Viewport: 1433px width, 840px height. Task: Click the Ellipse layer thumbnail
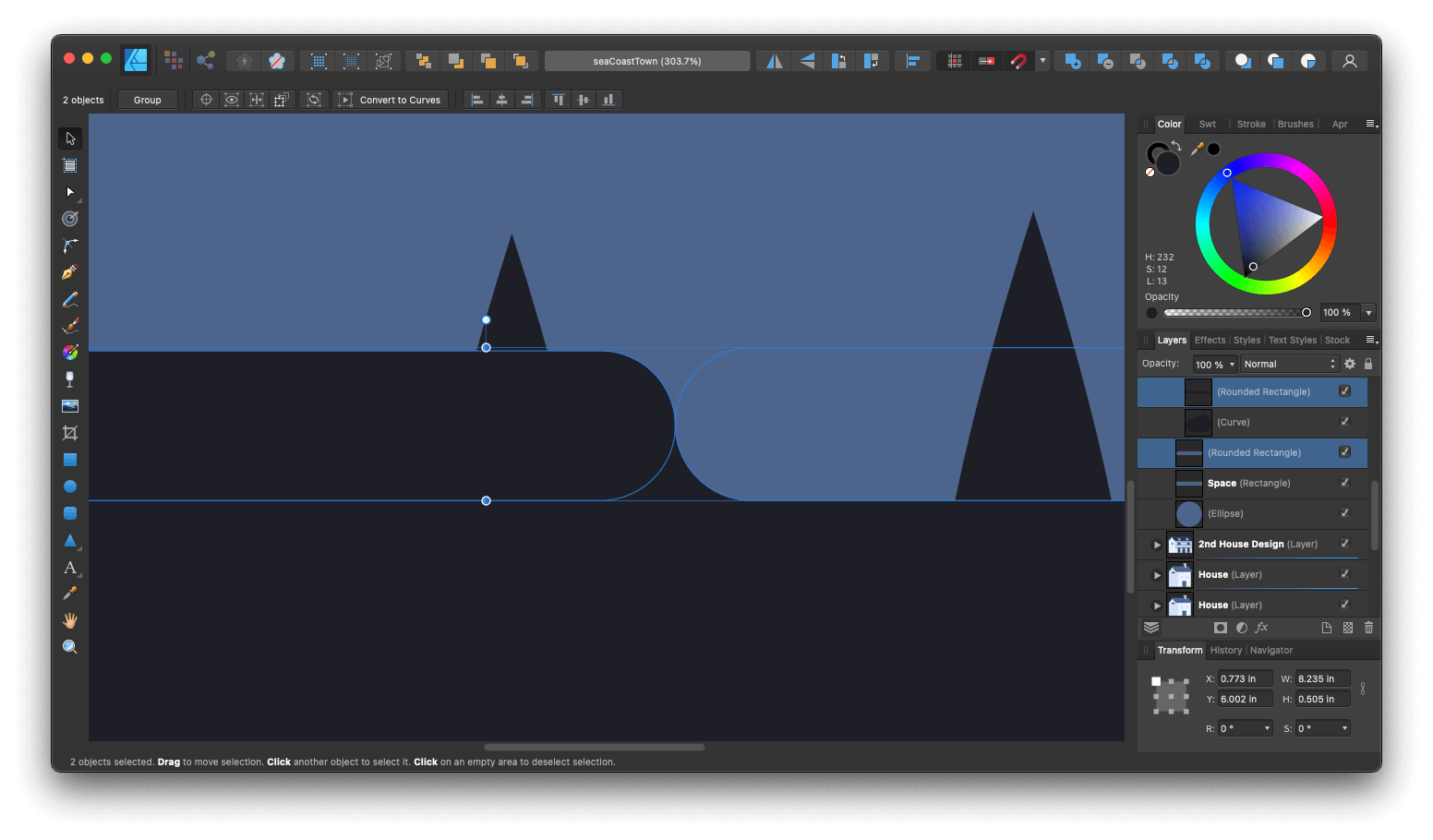pos(1188,513)
